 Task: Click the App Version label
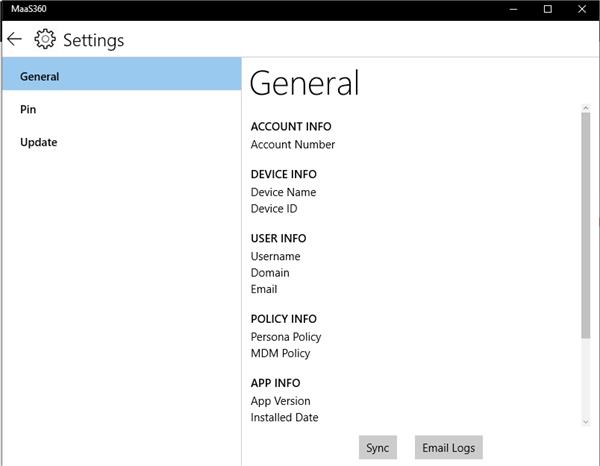280,401
